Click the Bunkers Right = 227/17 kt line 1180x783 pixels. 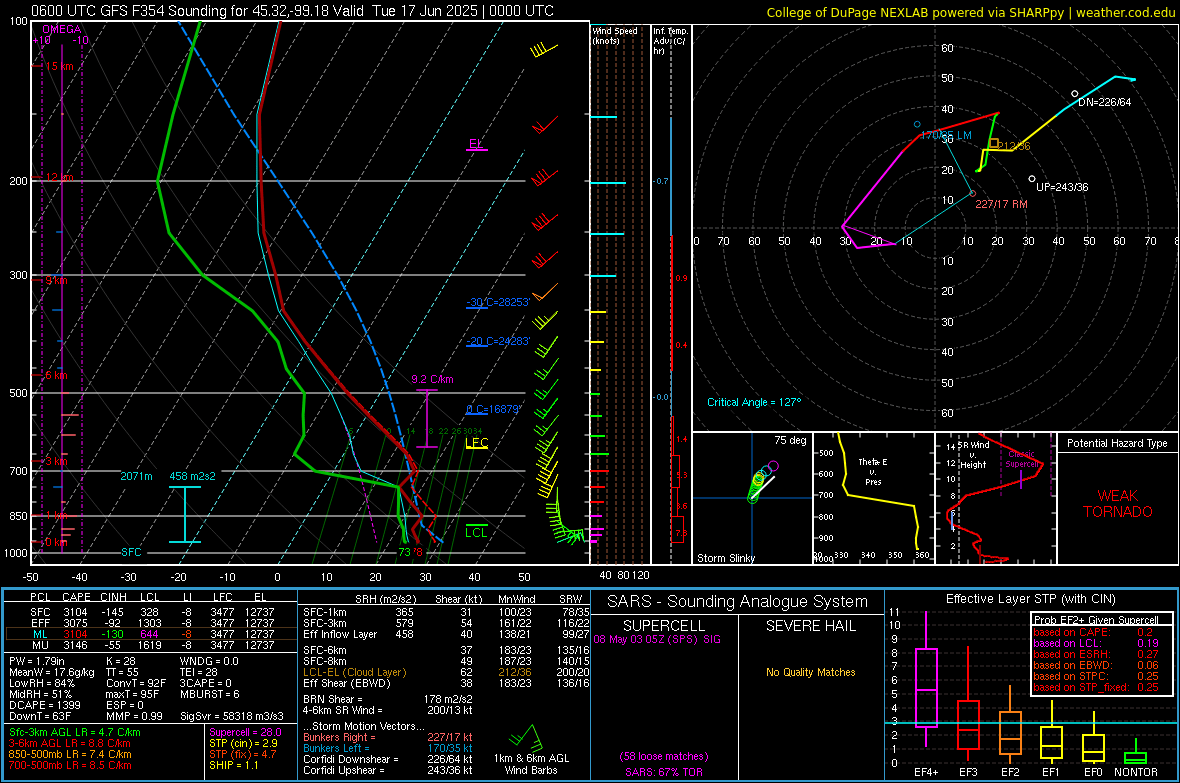[388, 737]
